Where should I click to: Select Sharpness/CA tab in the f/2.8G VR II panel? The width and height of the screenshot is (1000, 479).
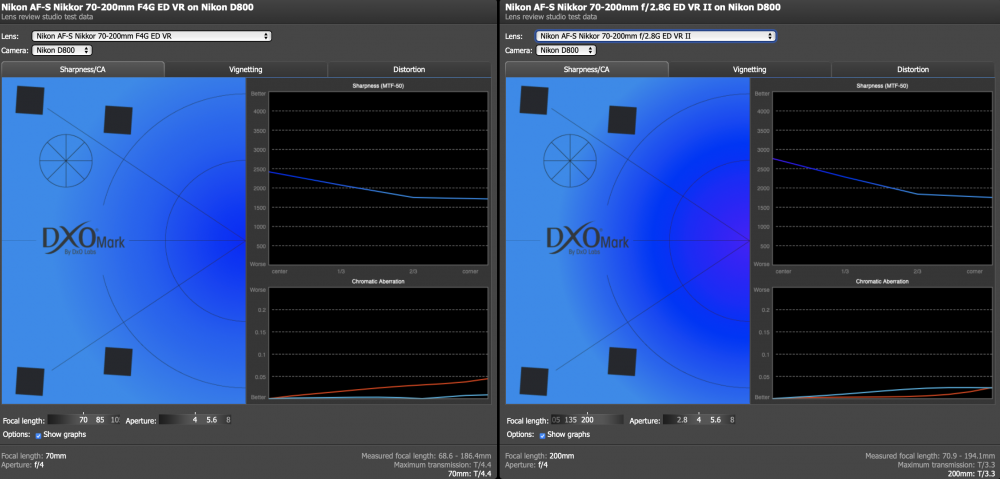coord(587,70)
